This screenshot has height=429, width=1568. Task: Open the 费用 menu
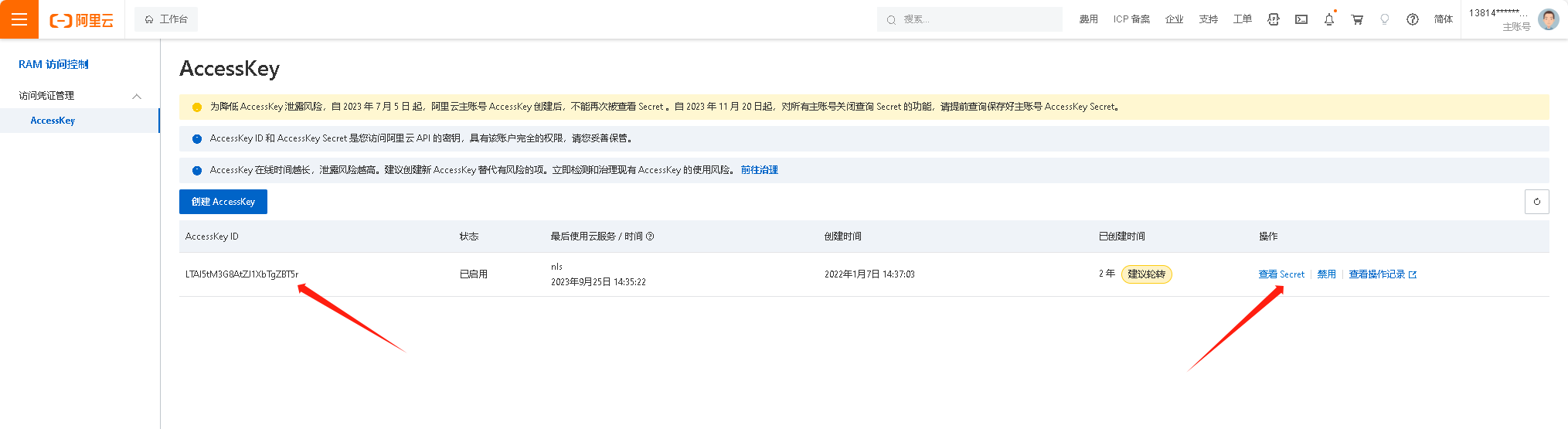coord(1089,19)
